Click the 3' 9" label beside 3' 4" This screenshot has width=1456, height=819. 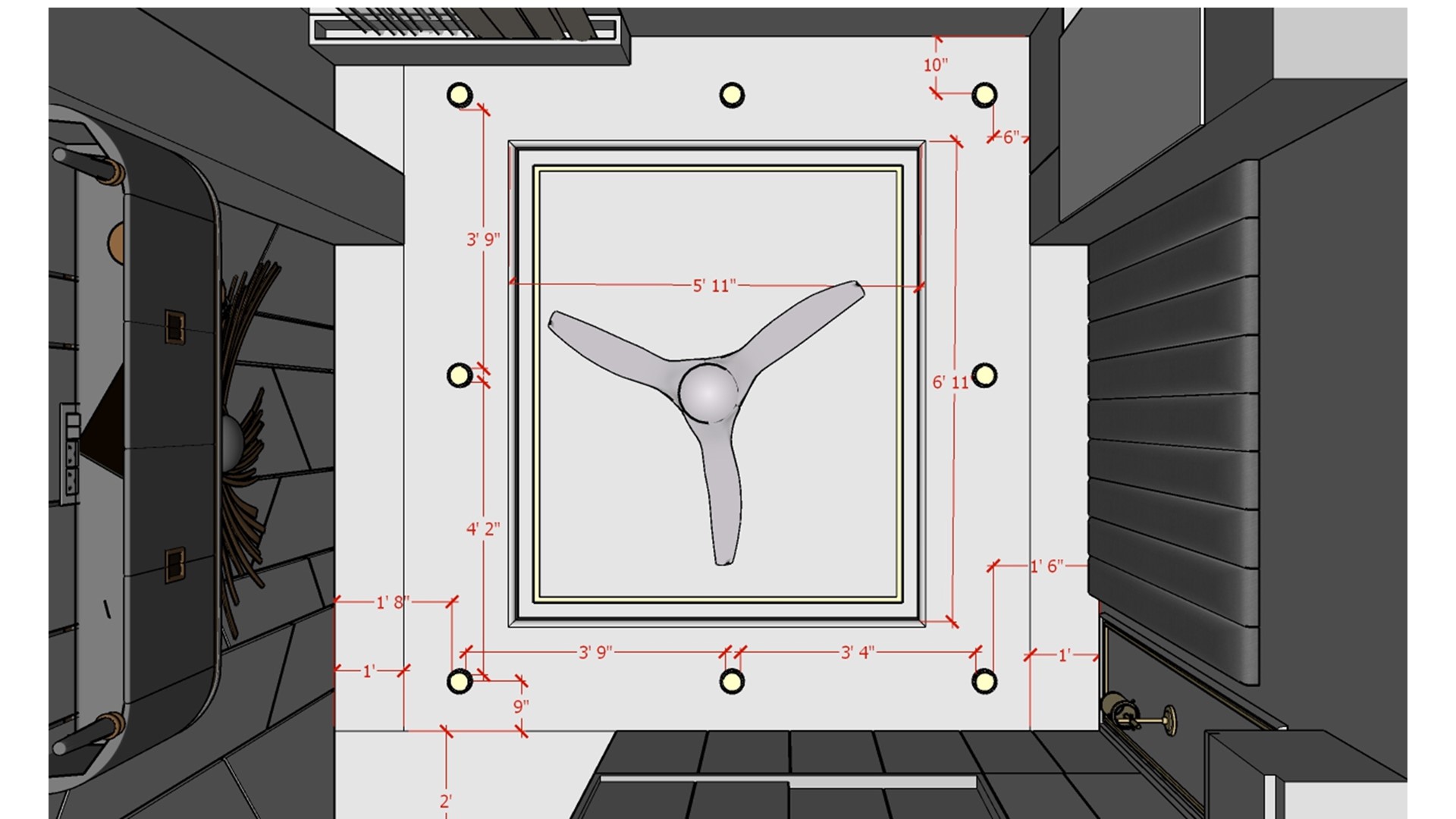pyautogui.click(x=595, y=652)
